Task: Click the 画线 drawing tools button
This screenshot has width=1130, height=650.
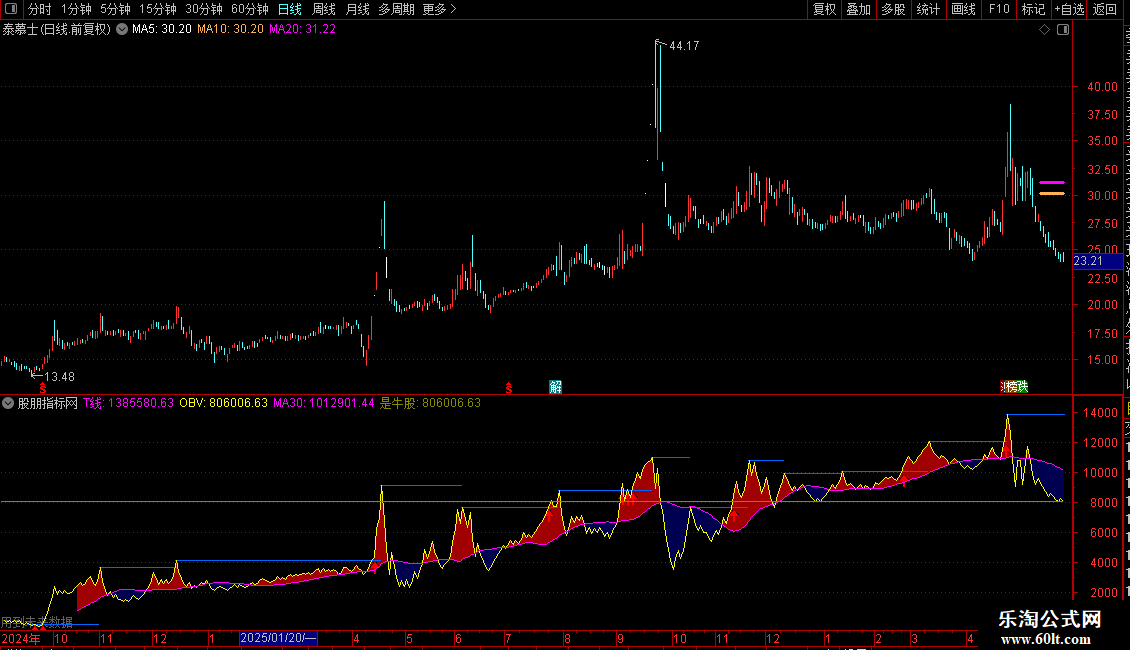Action: 963,9
